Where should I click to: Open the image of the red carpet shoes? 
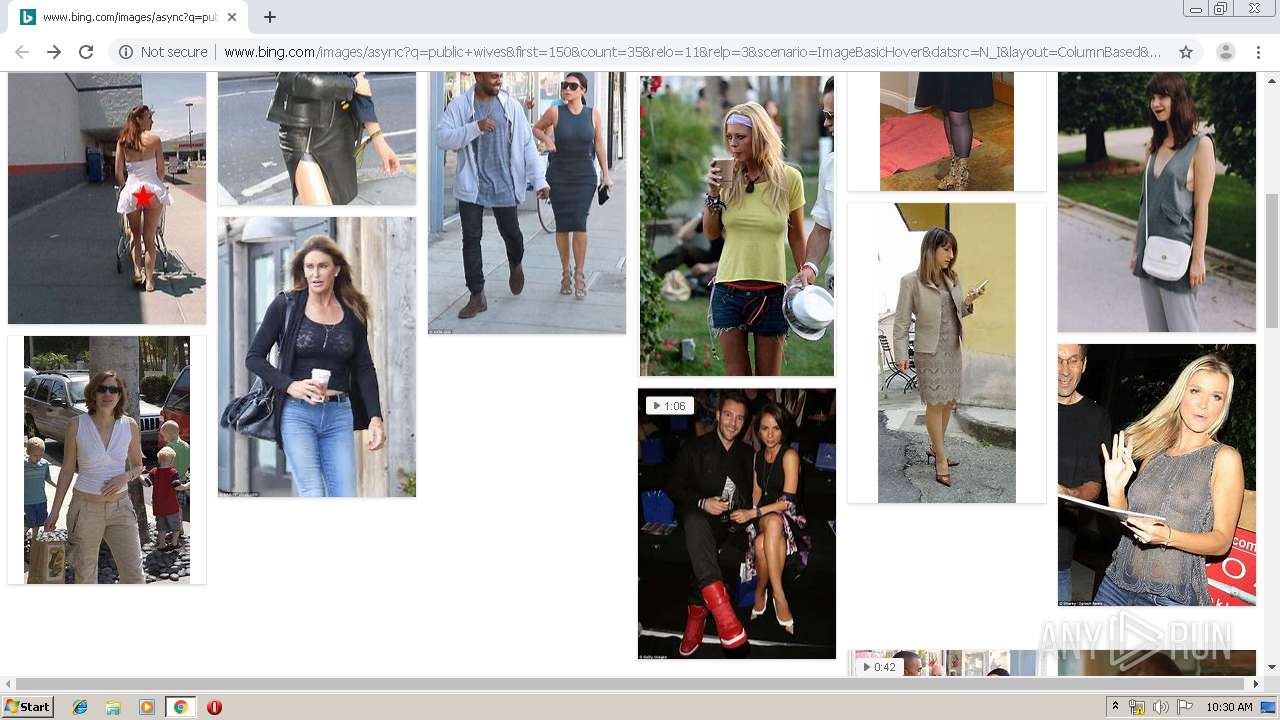tap(947, 131)
